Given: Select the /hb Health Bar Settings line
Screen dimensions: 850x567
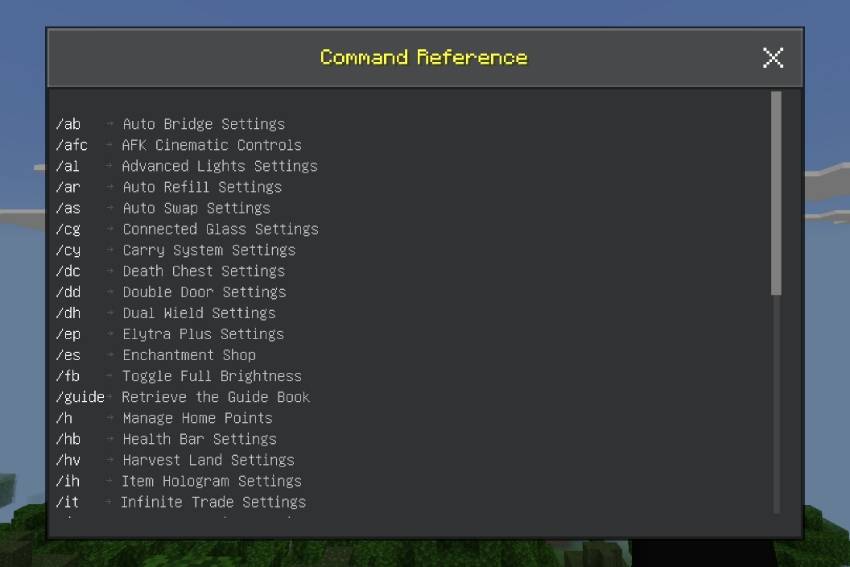Looking at the screenshot, I should pyautogui.click(x=166, y=439).
